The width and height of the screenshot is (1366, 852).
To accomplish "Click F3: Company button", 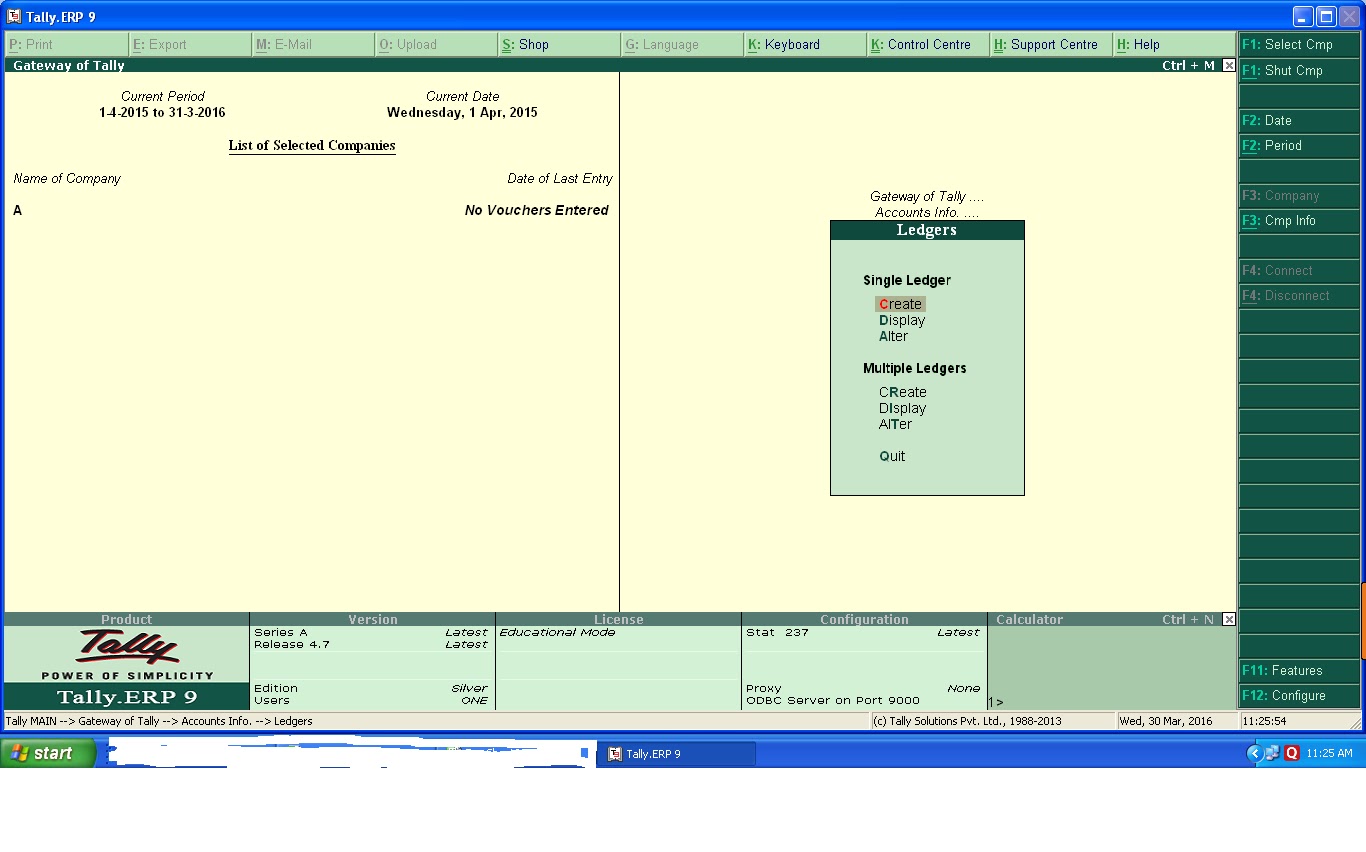I will 1299,195.
